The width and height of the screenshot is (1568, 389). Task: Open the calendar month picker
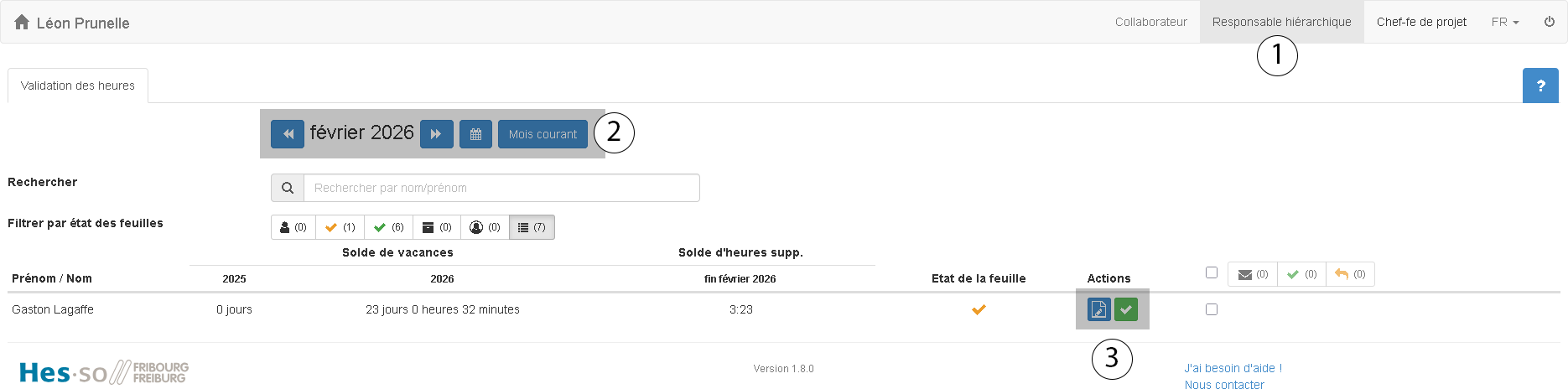[x=475, y=134]
